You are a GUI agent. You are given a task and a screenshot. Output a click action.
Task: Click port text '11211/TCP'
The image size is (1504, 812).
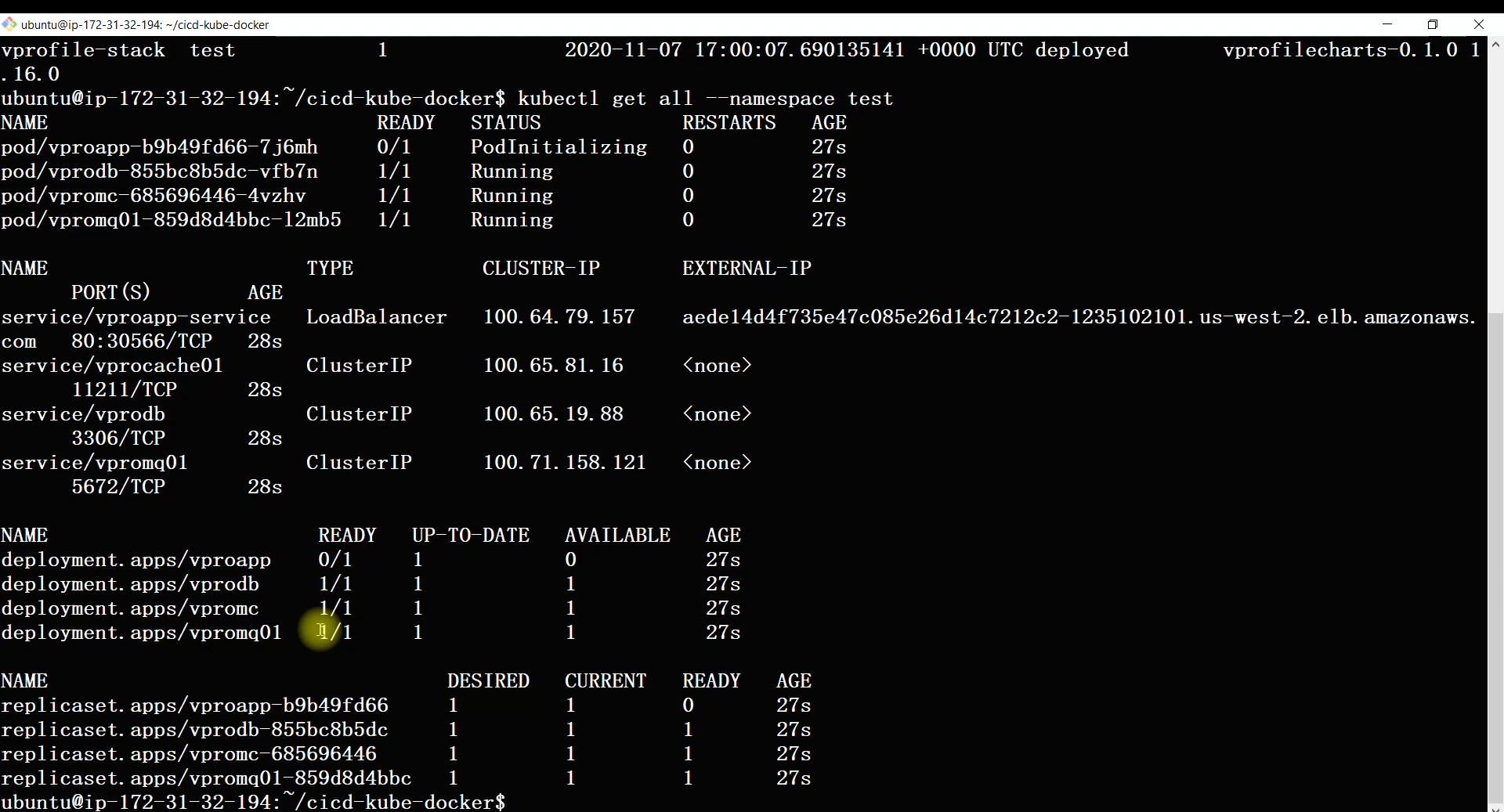124,390
